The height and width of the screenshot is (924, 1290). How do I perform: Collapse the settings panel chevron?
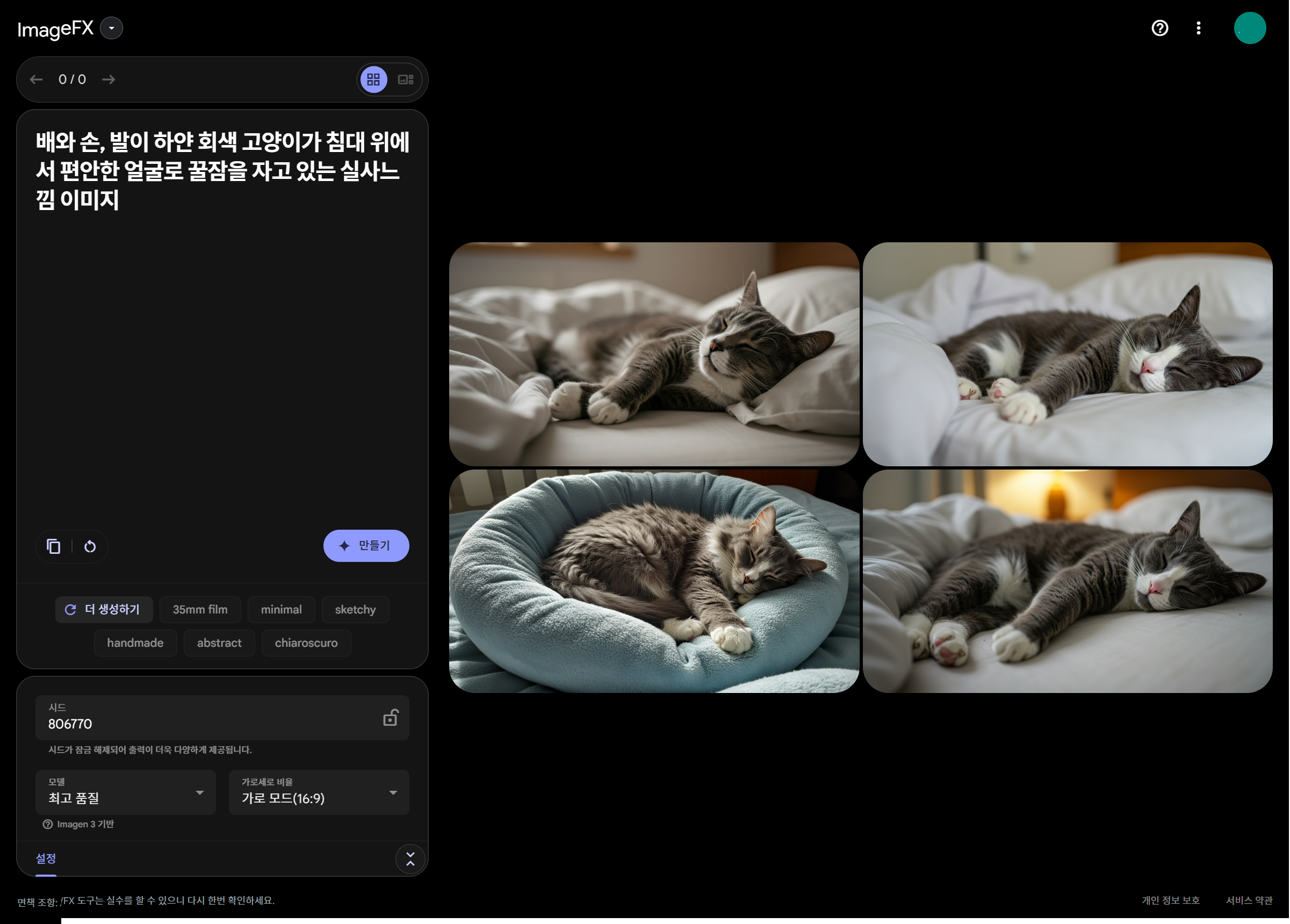(410, 858)
